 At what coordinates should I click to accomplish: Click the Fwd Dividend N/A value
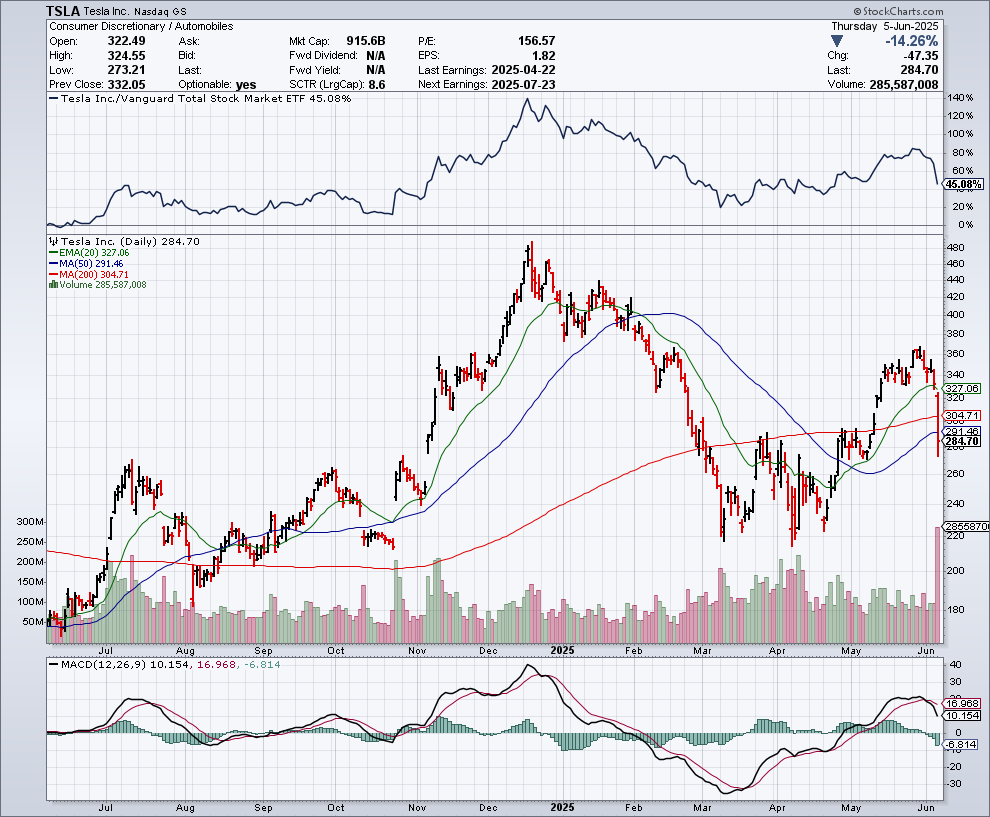(x=376, y=56)
